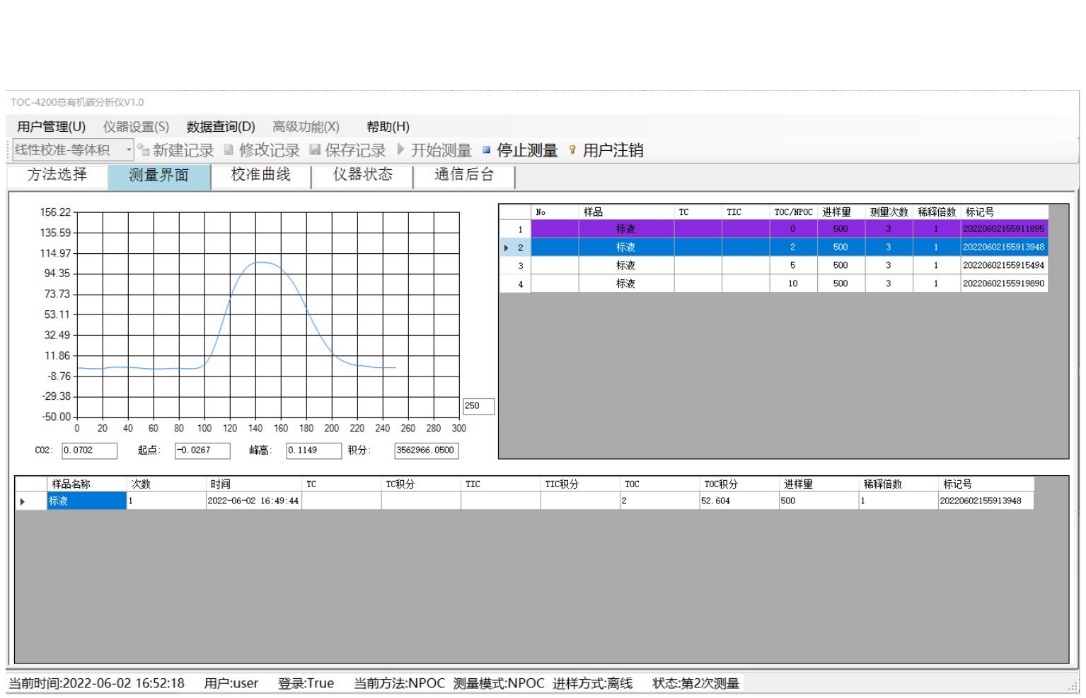Select the 标液 cell in results table
The image size is (1086, 698).
[x=87, y=501]
